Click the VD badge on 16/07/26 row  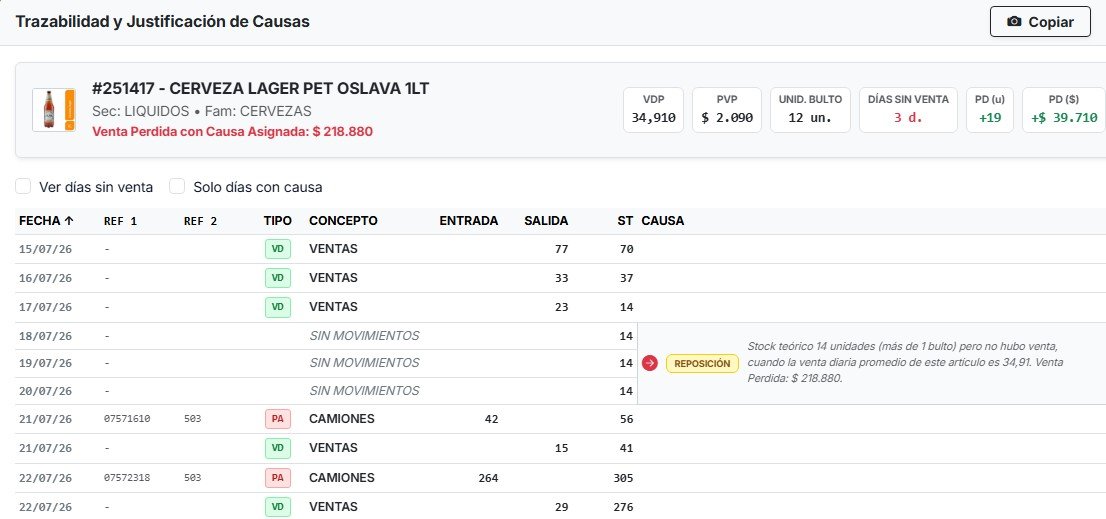point(277,278)
